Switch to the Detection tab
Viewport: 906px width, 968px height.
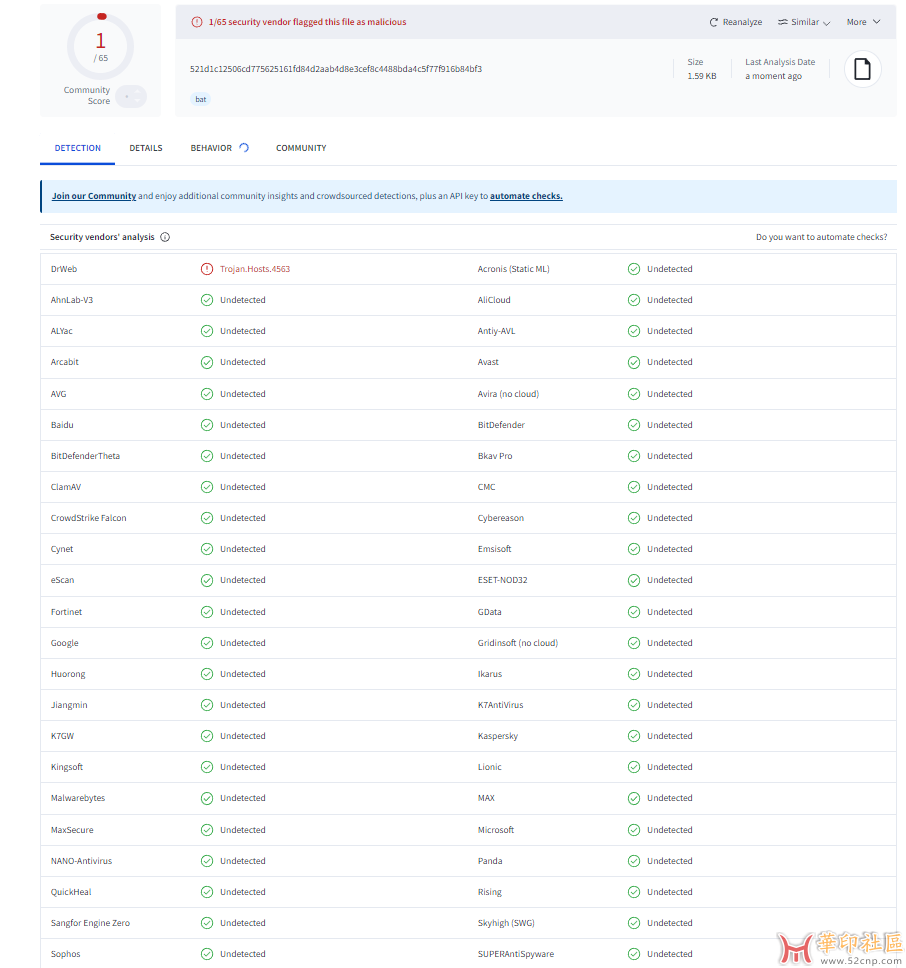tap(78, 148)
